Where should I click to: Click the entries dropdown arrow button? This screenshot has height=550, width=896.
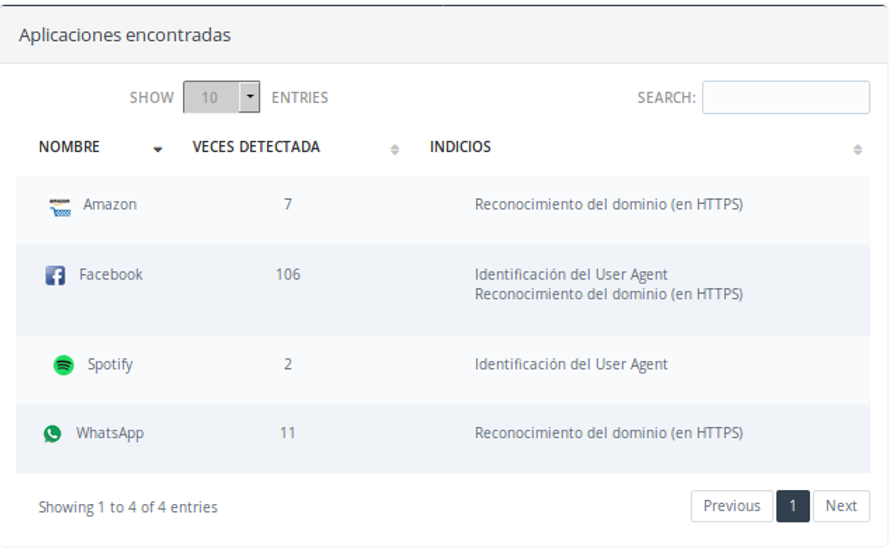pyautogui.click(x=250, y=98)
